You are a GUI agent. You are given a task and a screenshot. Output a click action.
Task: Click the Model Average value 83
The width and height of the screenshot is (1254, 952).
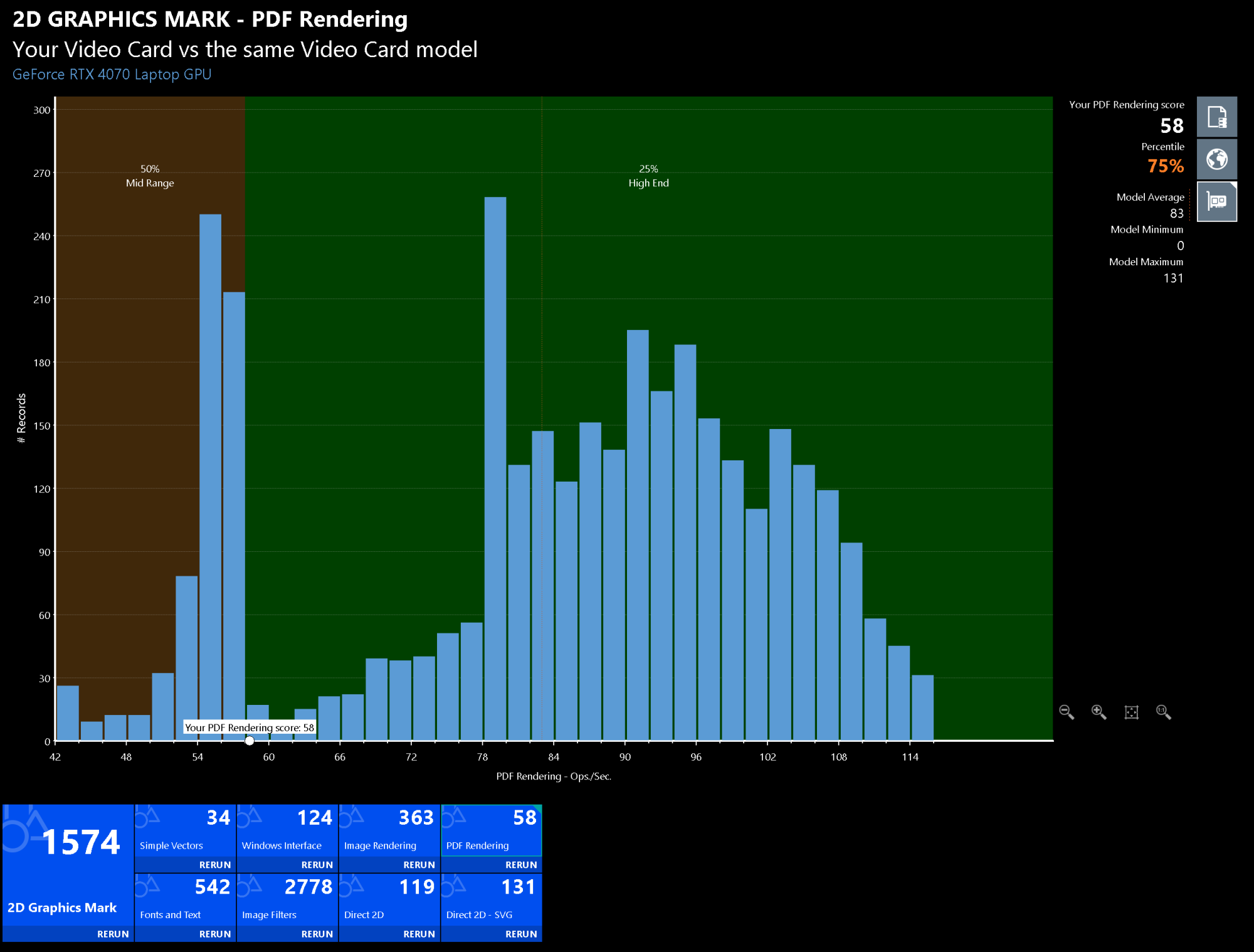(x=1177, y=213)
